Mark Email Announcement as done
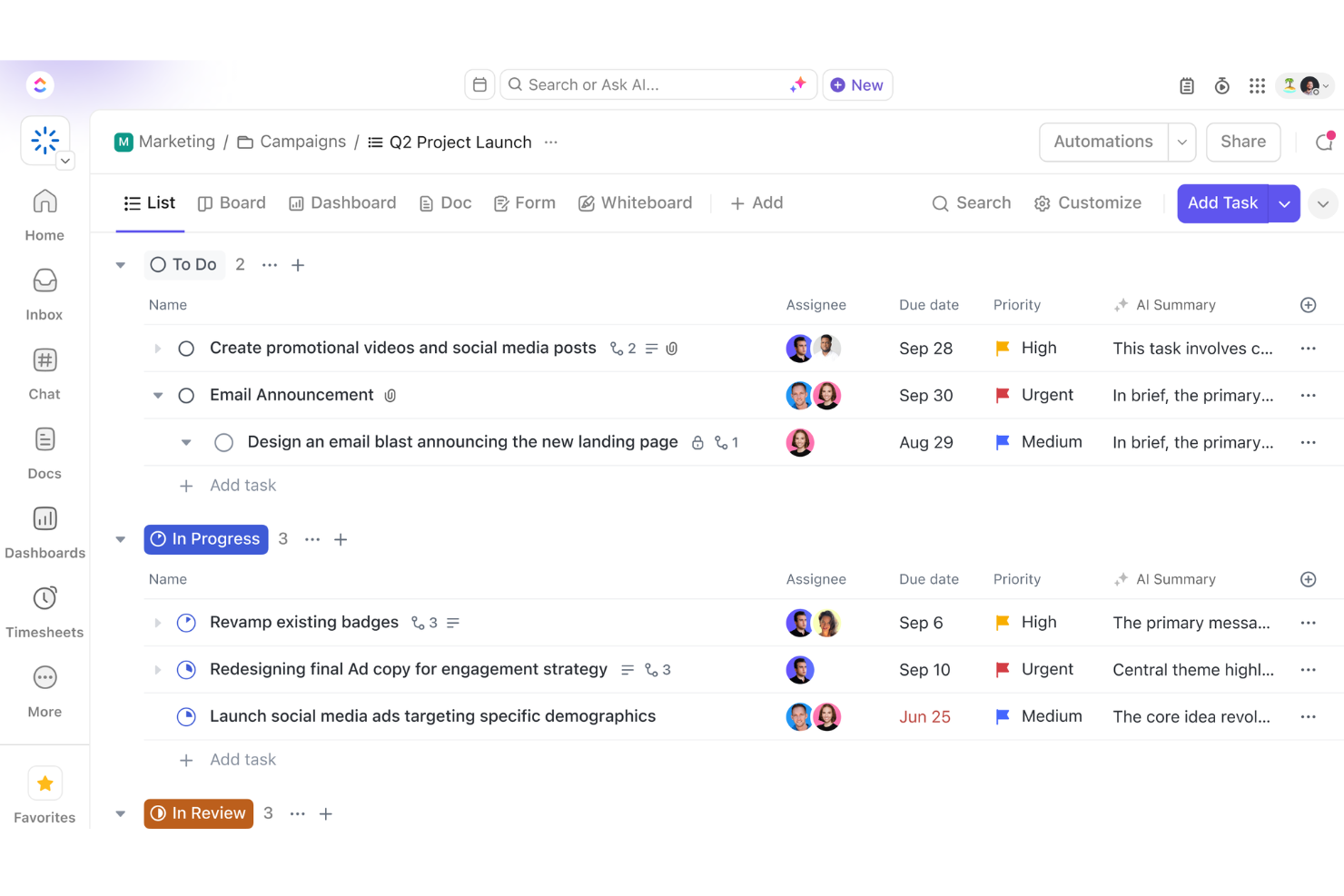The height and width of the screenshot is (896, 1344). point(186,395)
